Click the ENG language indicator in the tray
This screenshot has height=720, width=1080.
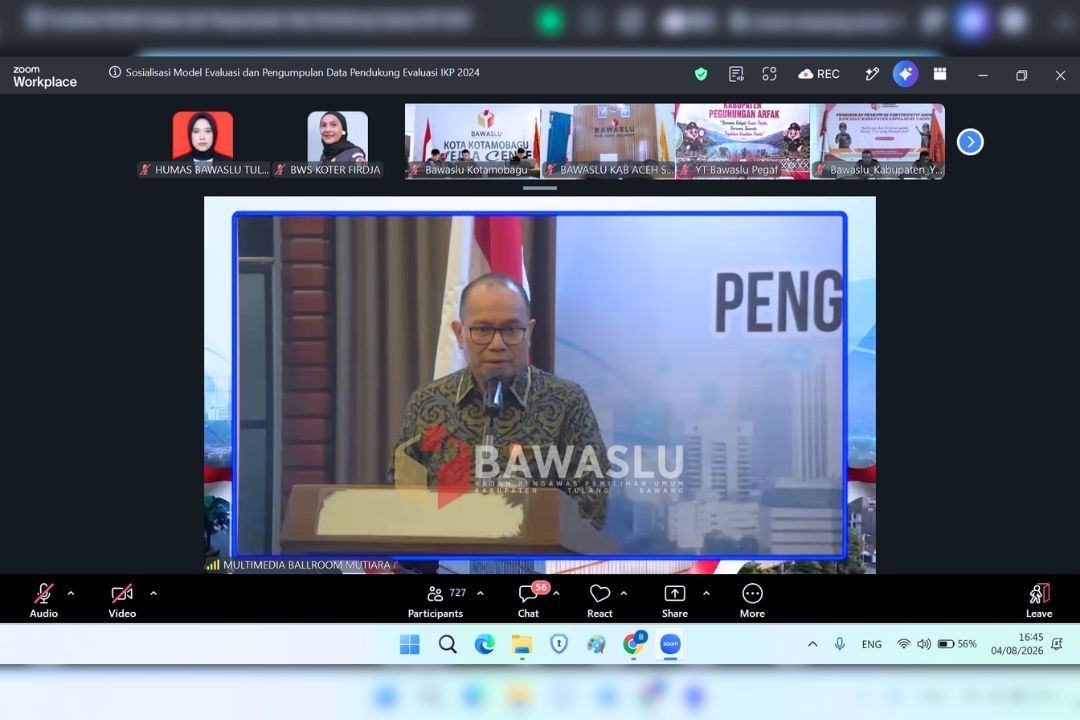[x=871, y=644]
